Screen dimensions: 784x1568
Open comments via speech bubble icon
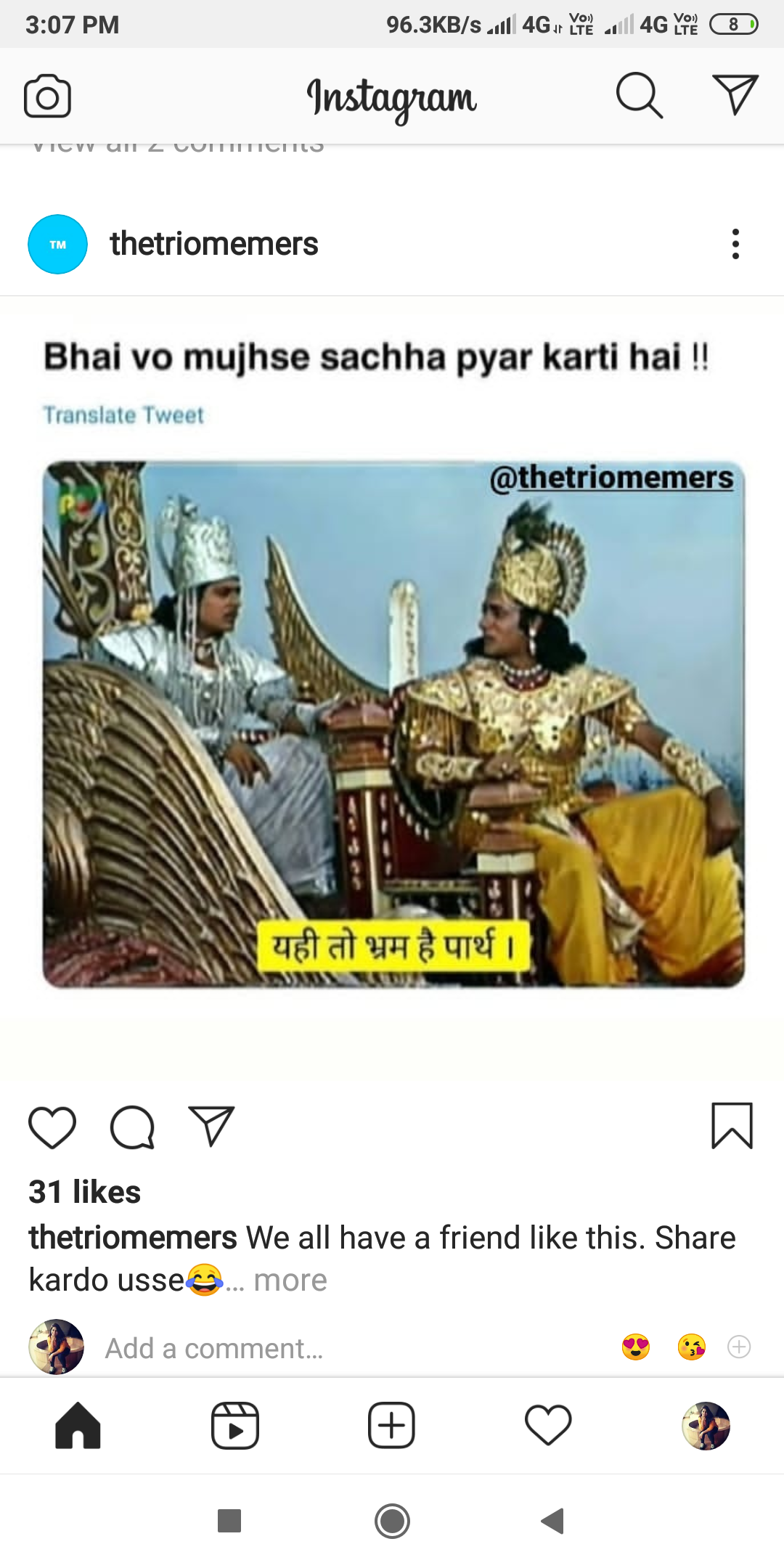pyautogui.click(x=132, y=1127)
